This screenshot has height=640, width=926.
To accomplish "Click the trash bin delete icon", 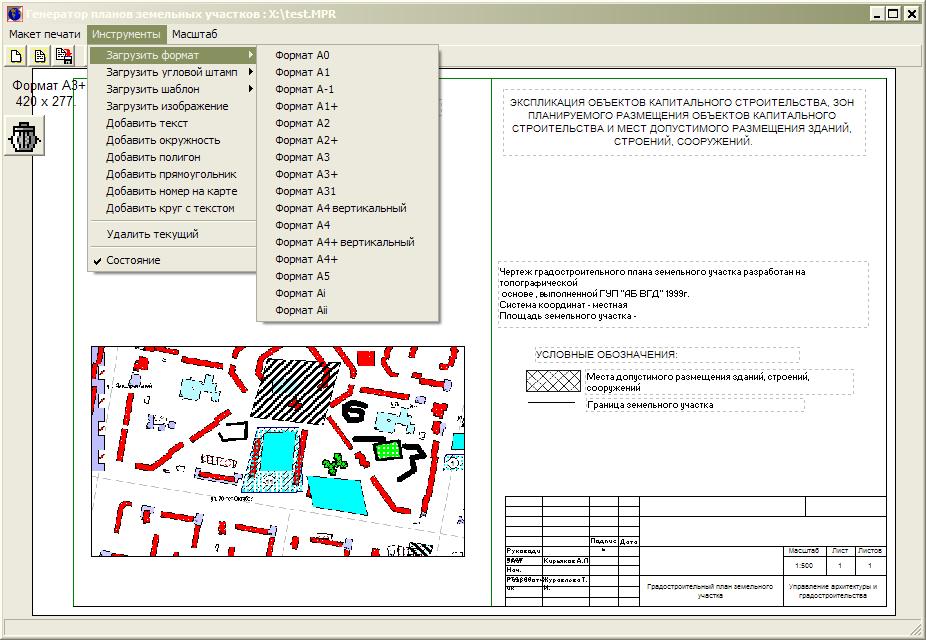I will tap(25, 137).
